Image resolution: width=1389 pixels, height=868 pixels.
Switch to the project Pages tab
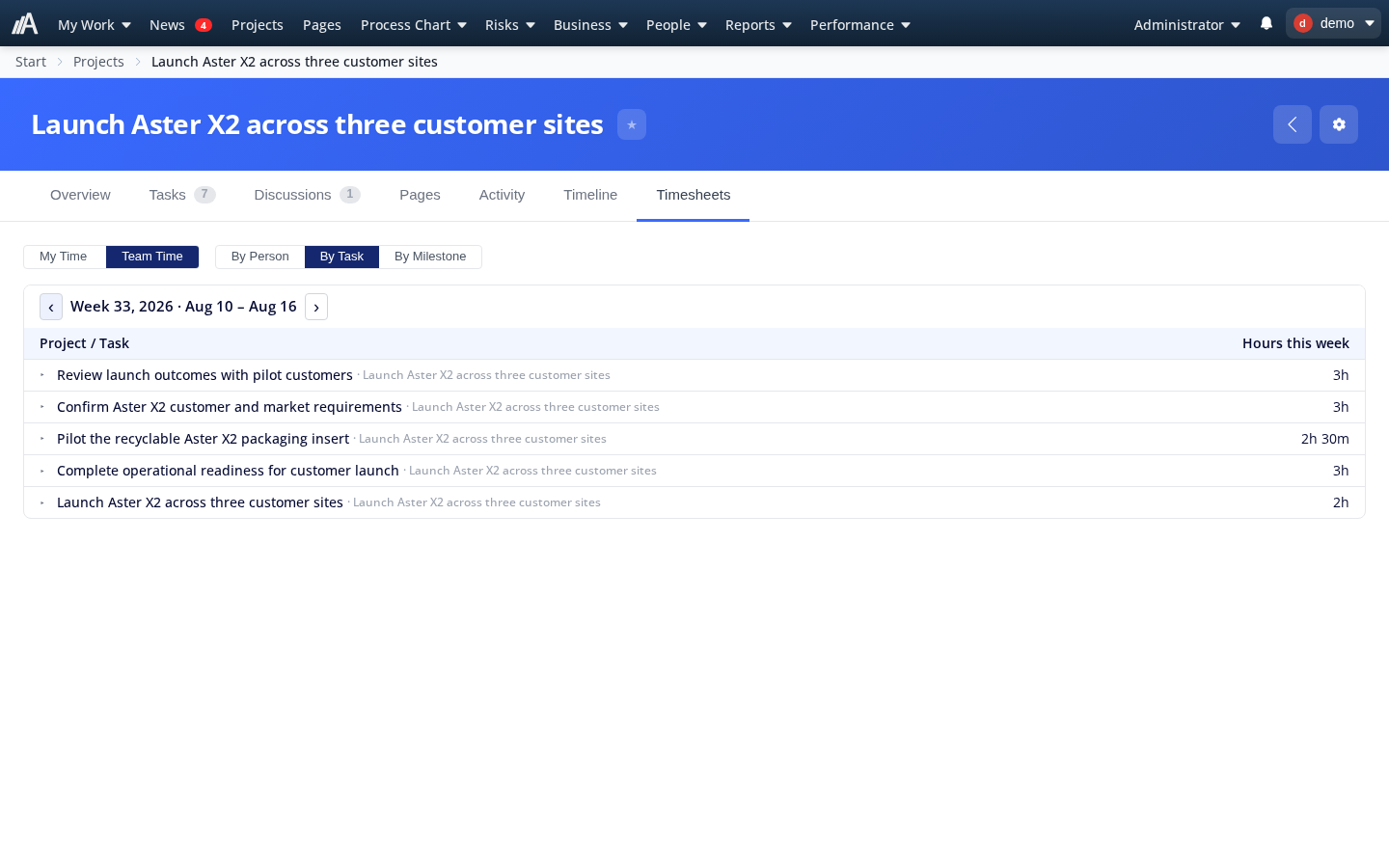coord(420,195)
